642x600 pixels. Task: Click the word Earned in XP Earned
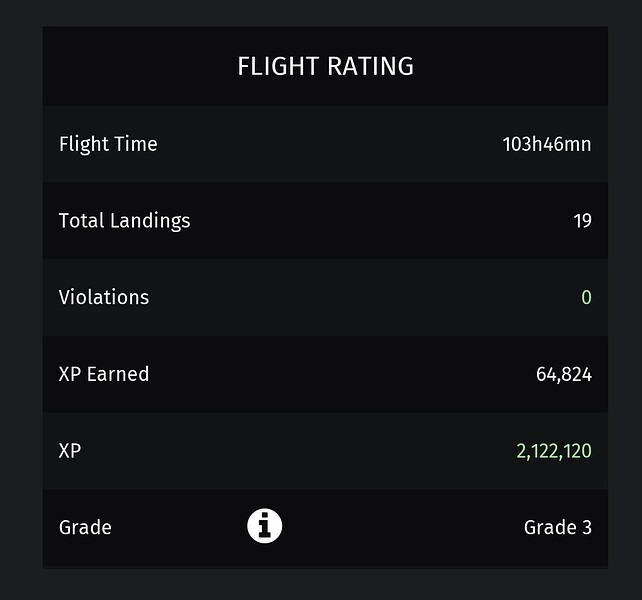118,374
